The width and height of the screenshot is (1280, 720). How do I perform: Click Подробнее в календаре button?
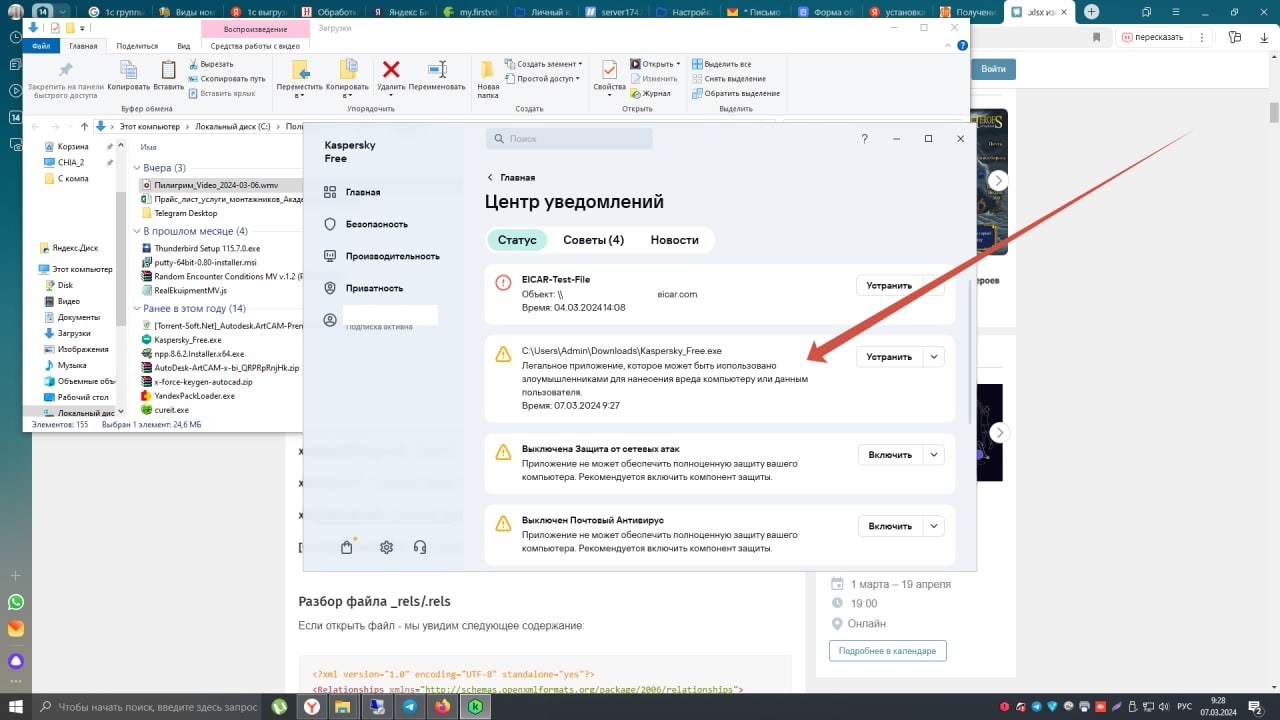[x=888, y=651]
